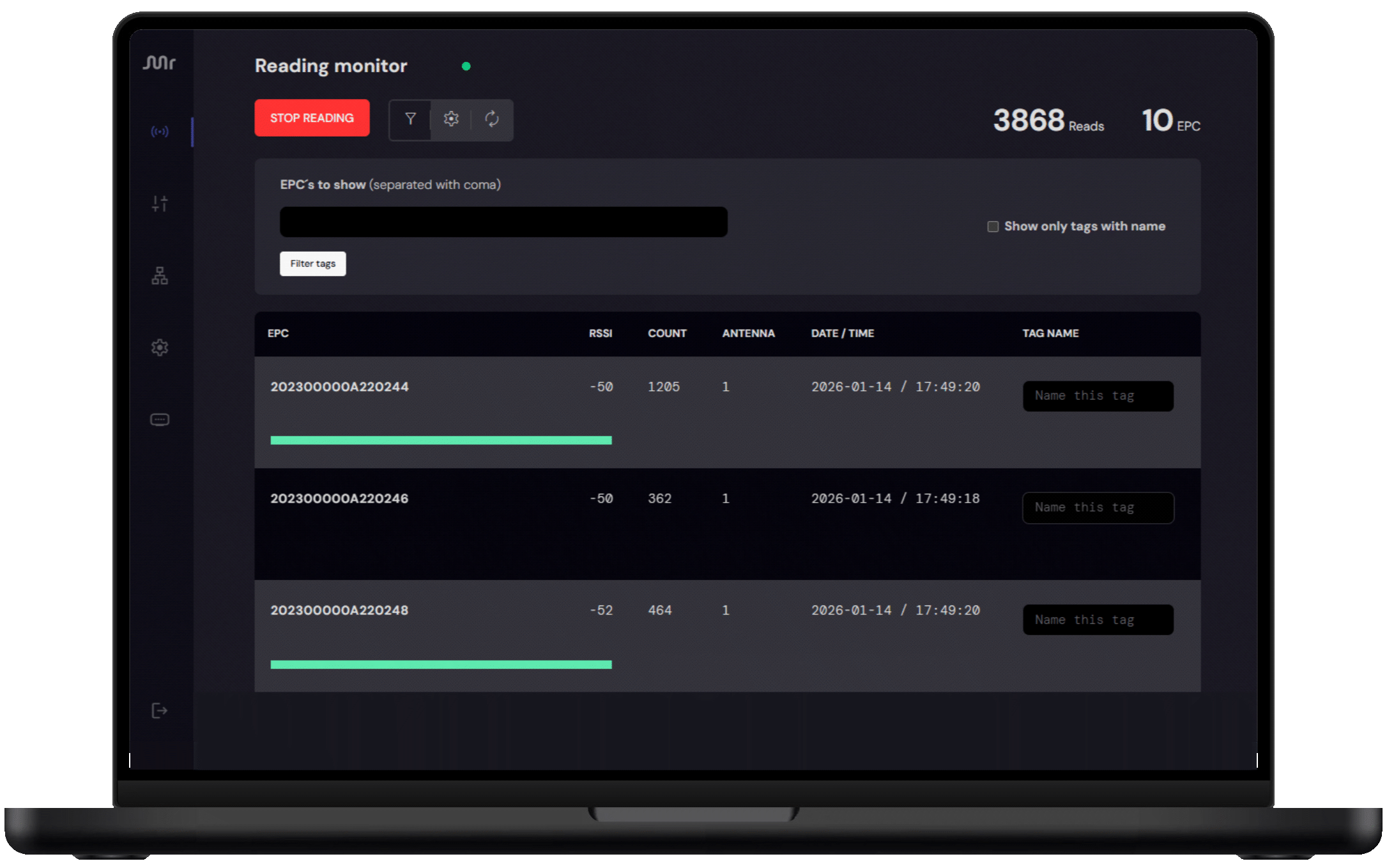This screenshot has width=1387, height=868.
Task: Click the logout icon at sidebar bottom
Action: 160,711
